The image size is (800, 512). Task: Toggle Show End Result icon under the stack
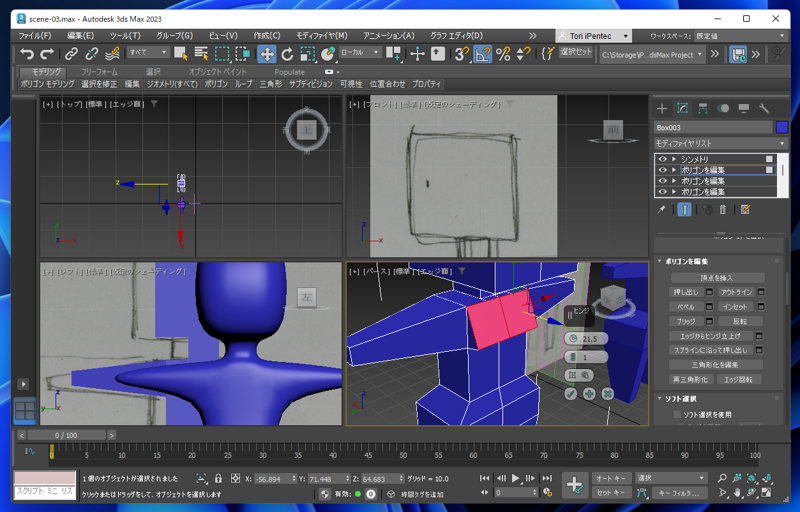click(x=684, y=209)
